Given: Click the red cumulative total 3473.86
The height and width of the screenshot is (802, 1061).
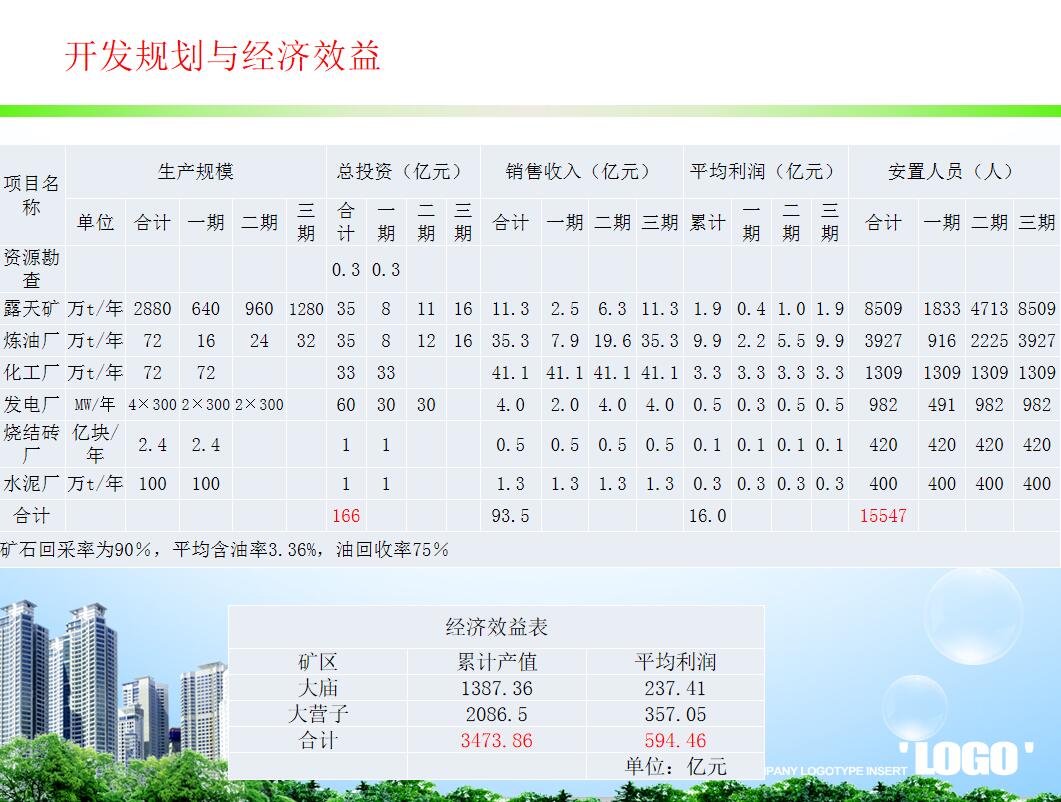Looking at the screenshot, I should (x=496, y=740).
